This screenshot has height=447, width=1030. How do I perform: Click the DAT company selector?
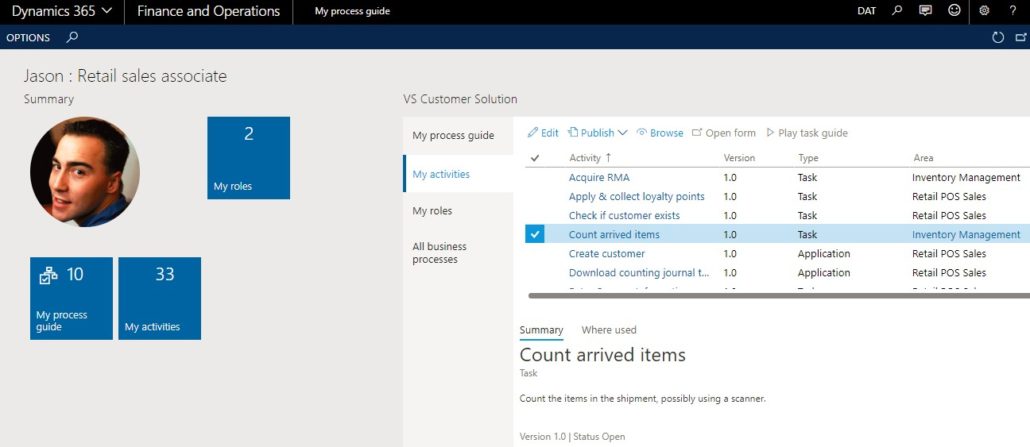tap(866, 11)
